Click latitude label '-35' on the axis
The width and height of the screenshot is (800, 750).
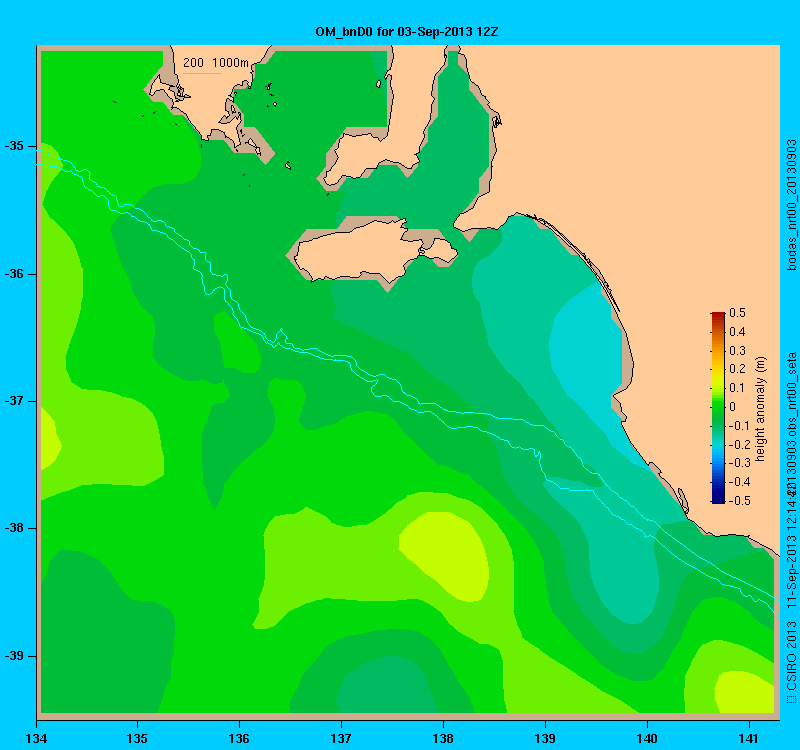(x=14, y=146)
